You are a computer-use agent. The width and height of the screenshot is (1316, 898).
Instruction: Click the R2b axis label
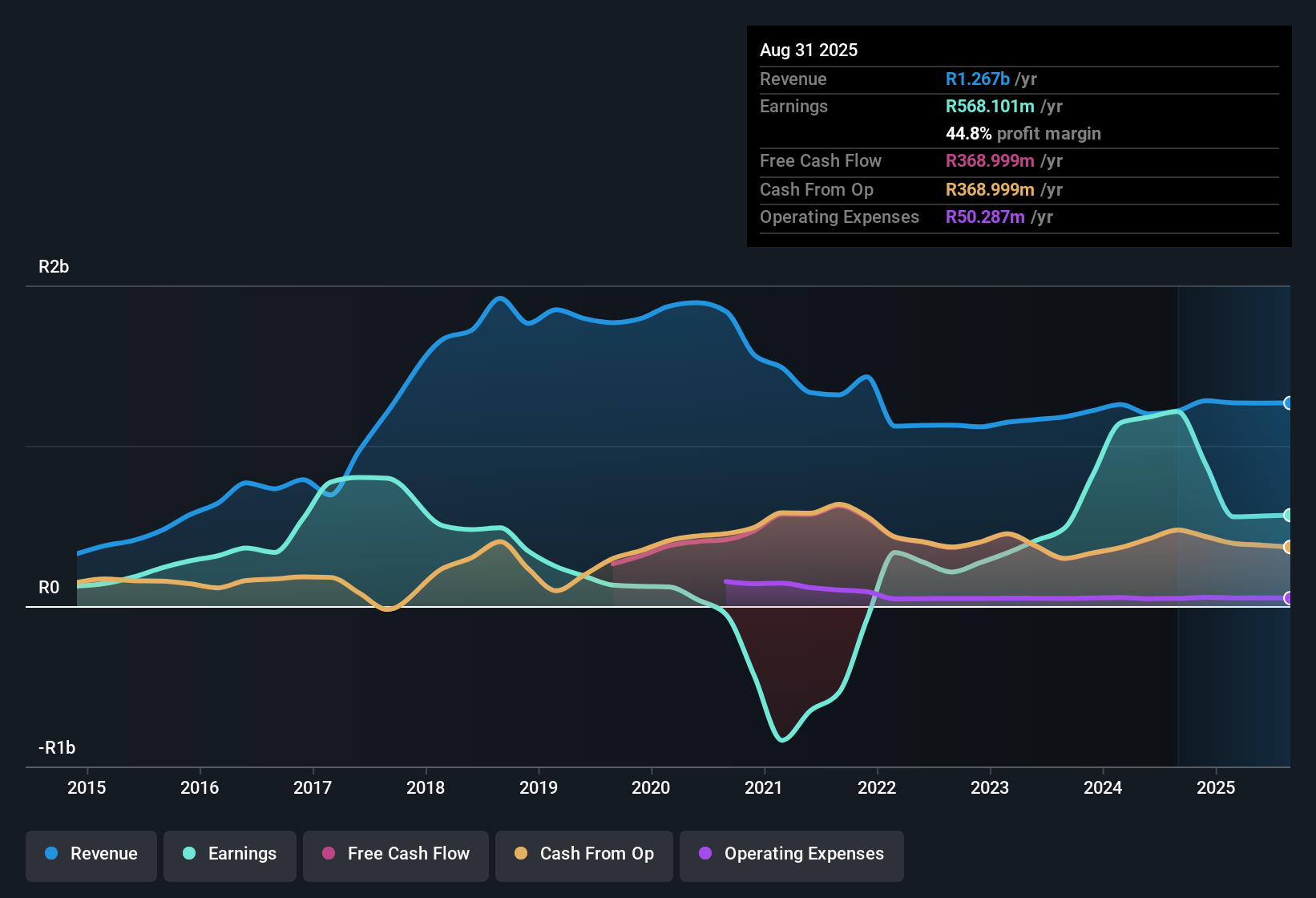(53, 266)
